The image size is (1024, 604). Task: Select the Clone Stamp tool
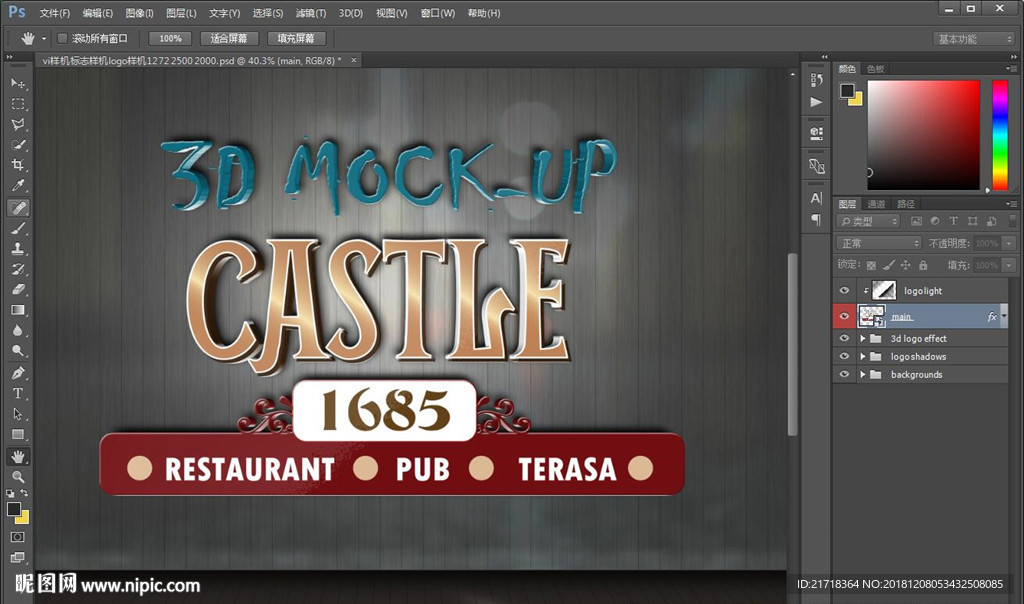point(18,248)
